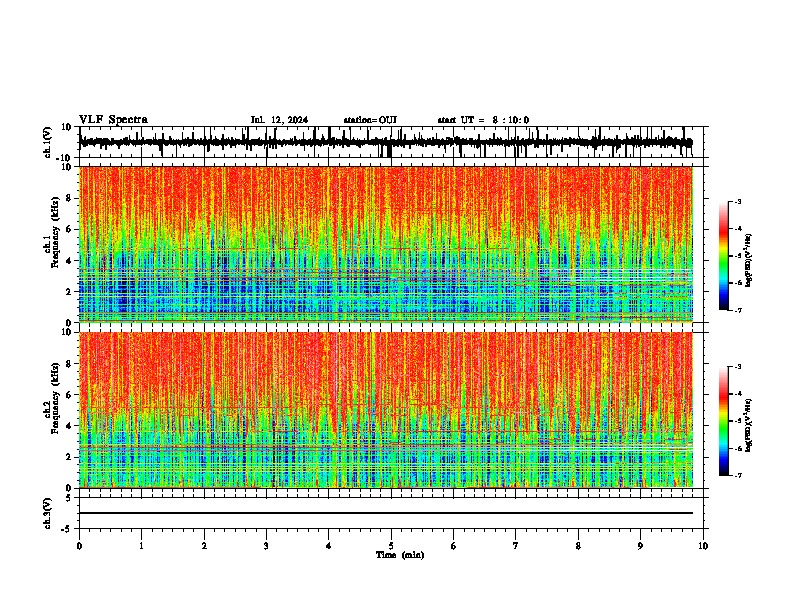The width and height of the screenshot is (792, 612).
Task: Select the date text "Jul 12, 2024"
Action: (x=279, y=120)
